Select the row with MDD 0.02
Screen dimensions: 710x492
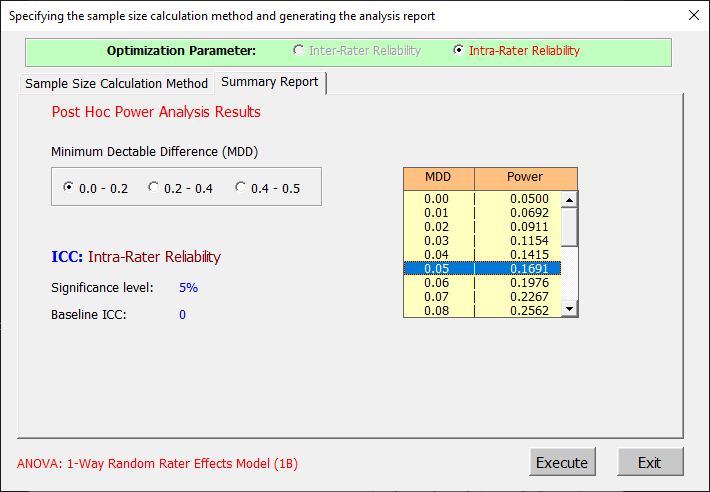(x=482, y=227)
